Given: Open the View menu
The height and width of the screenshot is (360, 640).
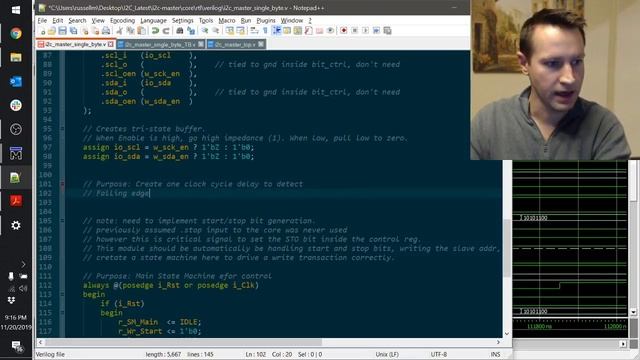Looking at the screenshot, I should pyautogui.click(x=98, y=20).
